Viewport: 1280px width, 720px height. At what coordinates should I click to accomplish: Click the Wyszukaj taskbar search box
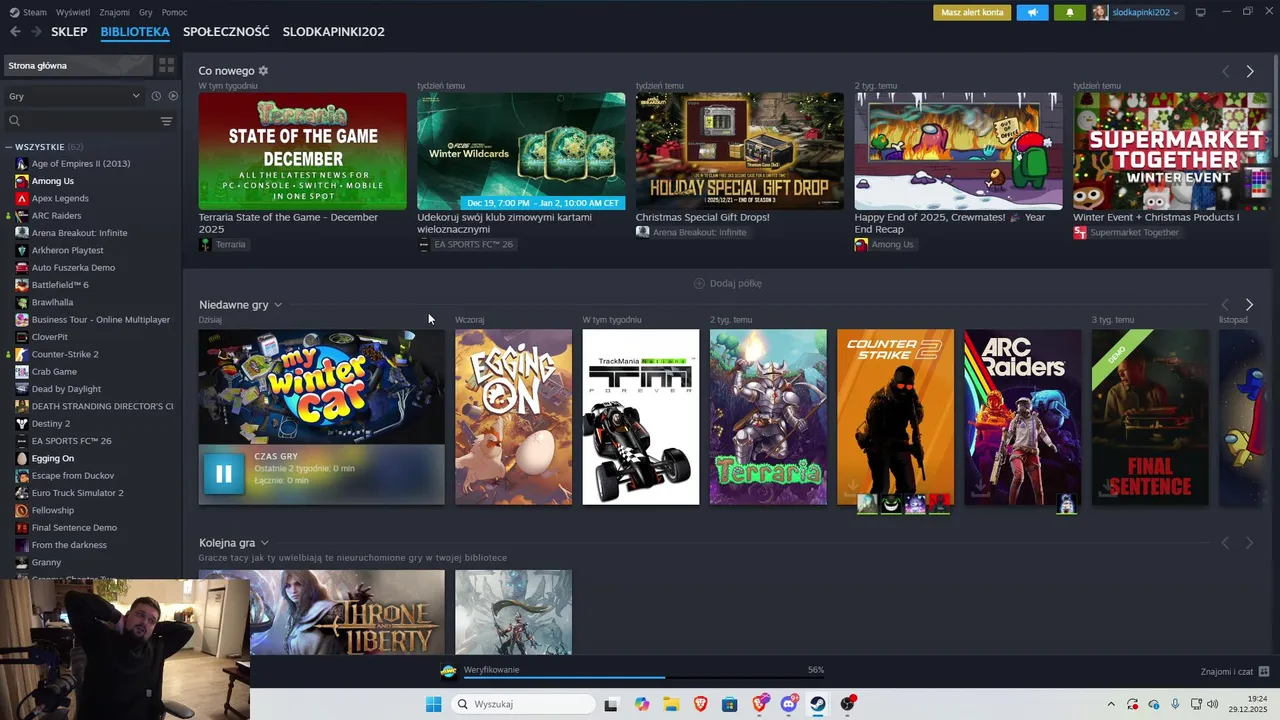(521, 704)
